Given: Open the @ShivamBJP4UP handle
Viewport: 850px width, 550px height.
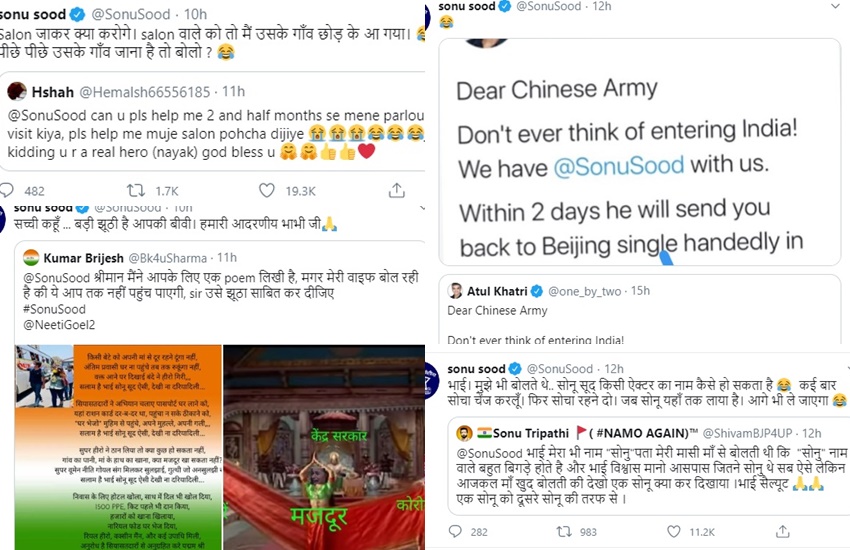Looking at the screenshot, I should (x=748, y=433).
